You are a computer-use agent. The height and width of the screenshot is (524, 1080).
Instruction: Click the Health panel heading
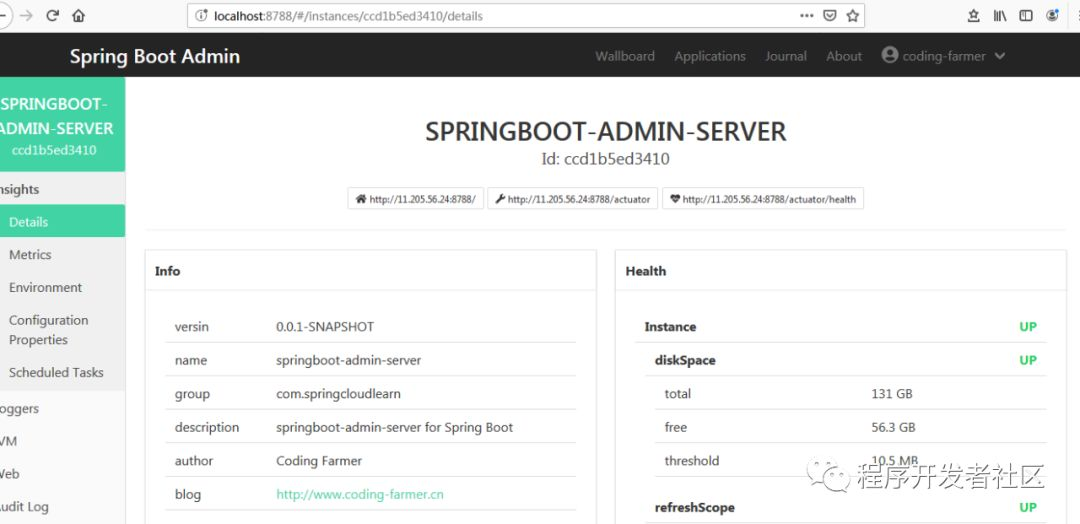click(645, 271)
